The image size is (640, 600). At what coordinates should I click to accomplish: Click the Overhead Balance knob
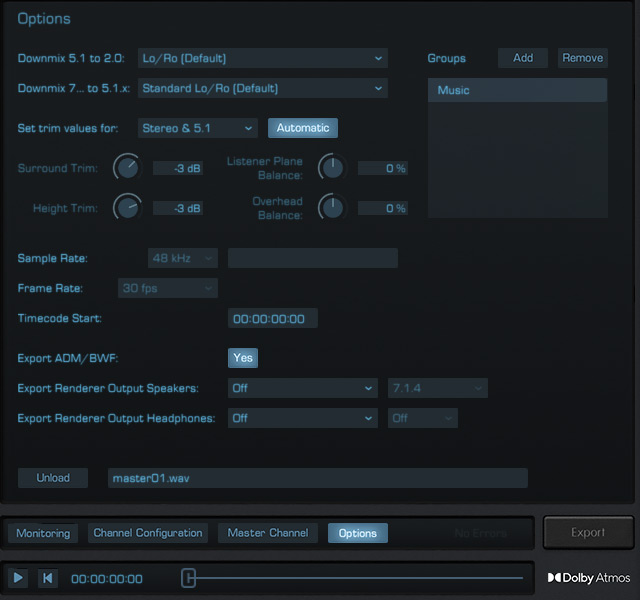331,208
